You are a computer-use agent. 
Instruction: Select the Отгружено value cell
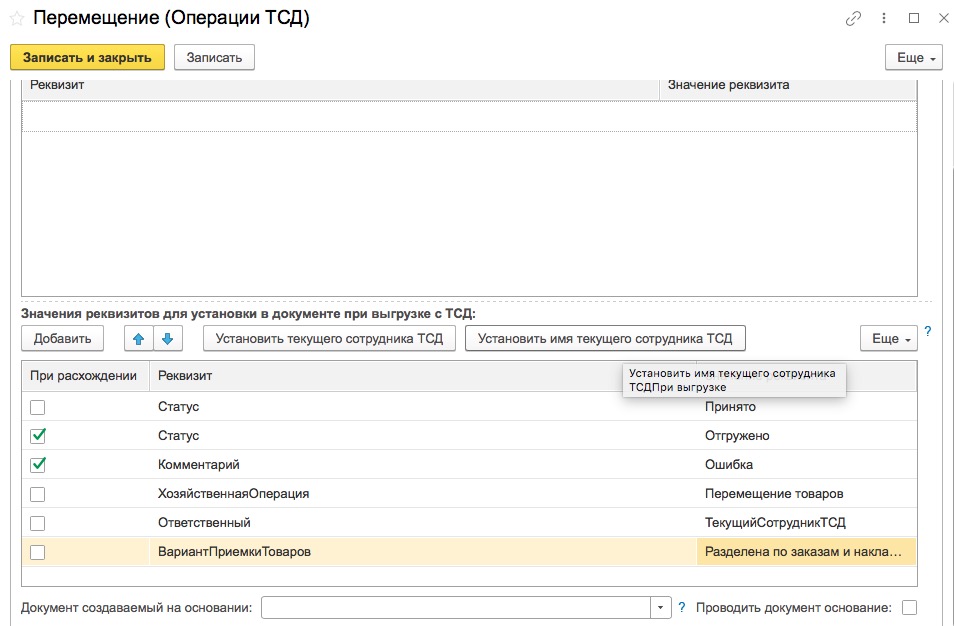pyautogui.click(x=807, y=436)
